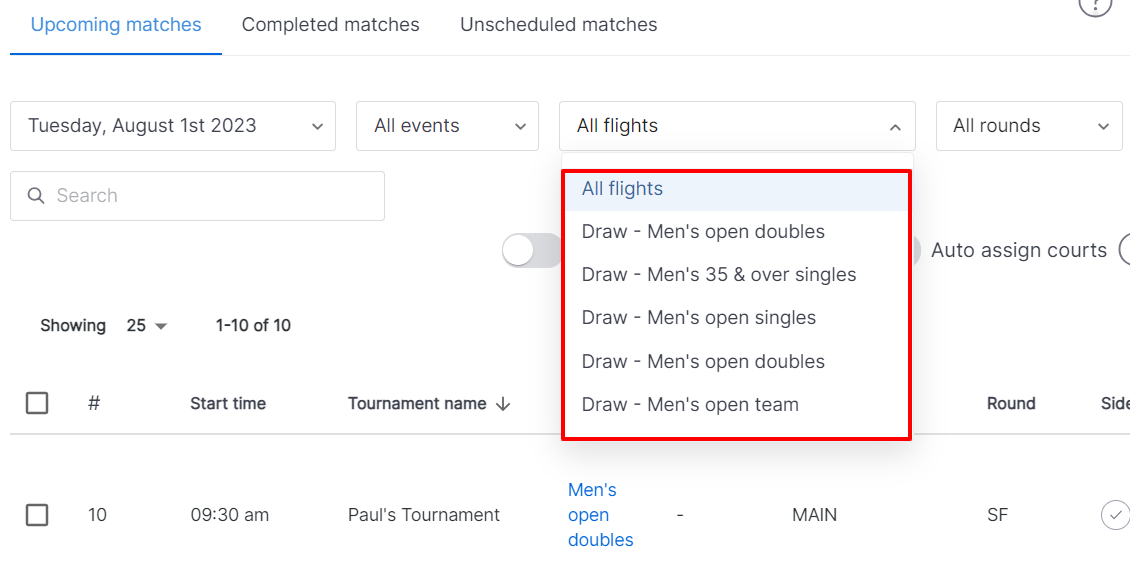This screenshot has height=582, width=1130.
Task: Collapse the All flights dropdown chevron
Action: (x=895, y=127)
